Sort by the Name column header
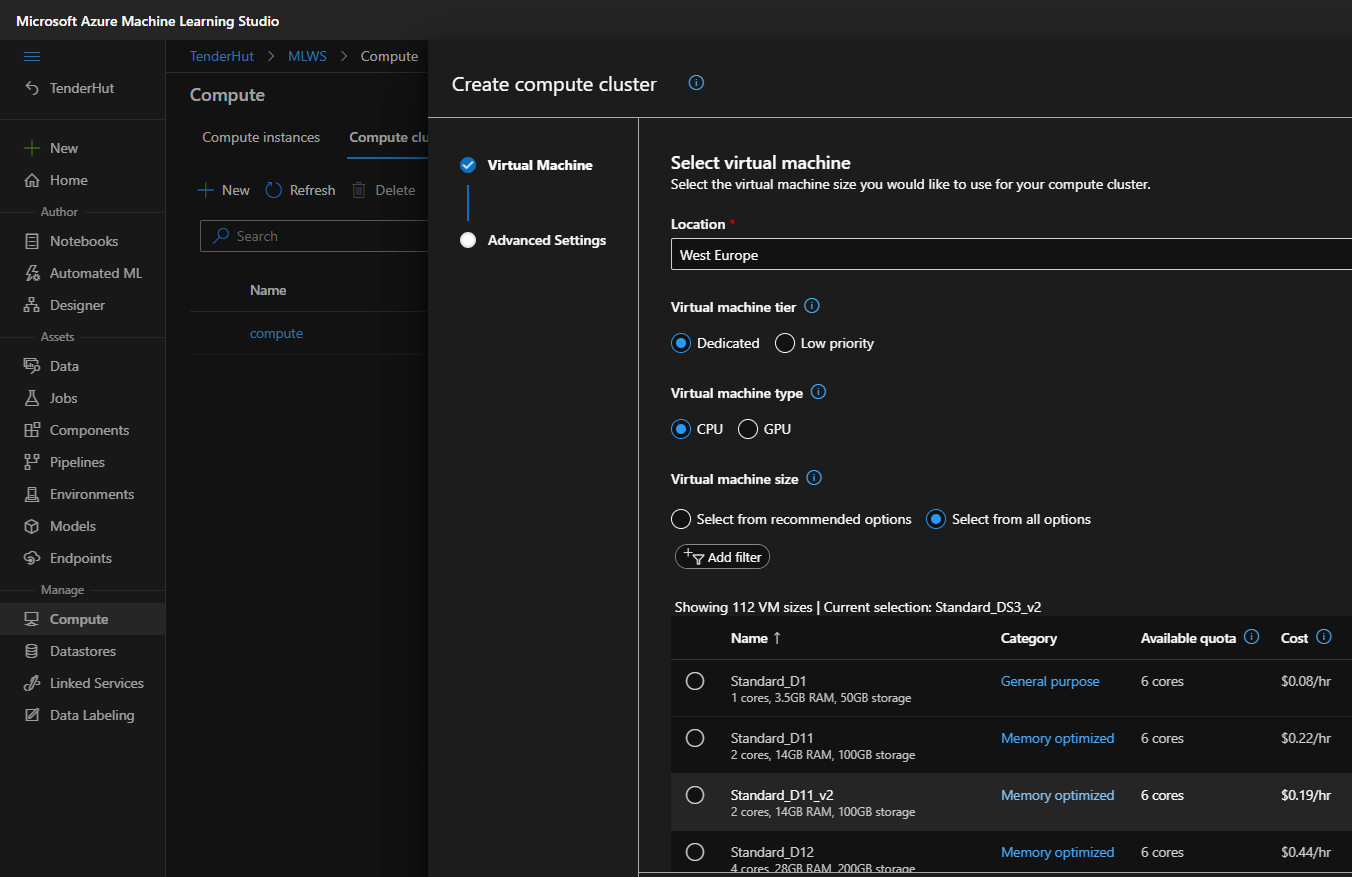Screen dimensions: 1352x877 [x=757, y=638]
